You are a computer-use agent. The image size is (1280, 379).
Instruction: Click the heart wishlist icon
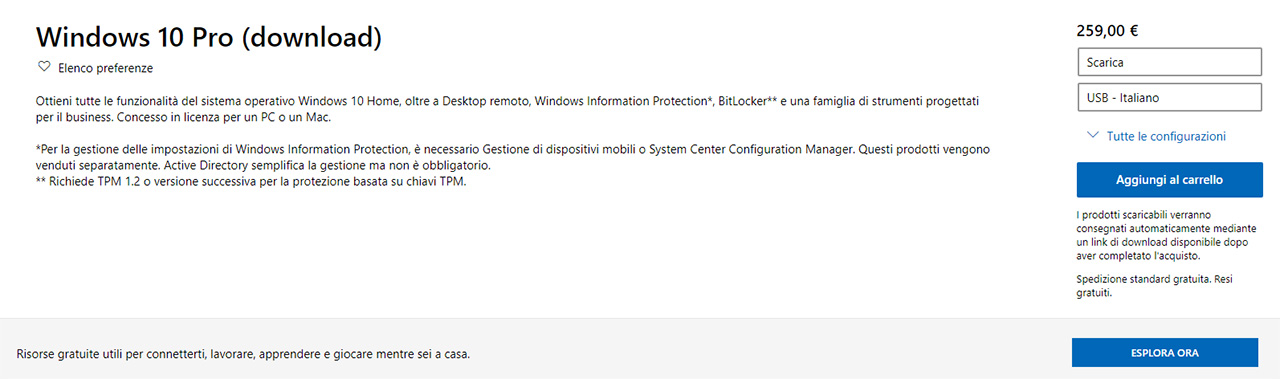click(x=44, y=68)
